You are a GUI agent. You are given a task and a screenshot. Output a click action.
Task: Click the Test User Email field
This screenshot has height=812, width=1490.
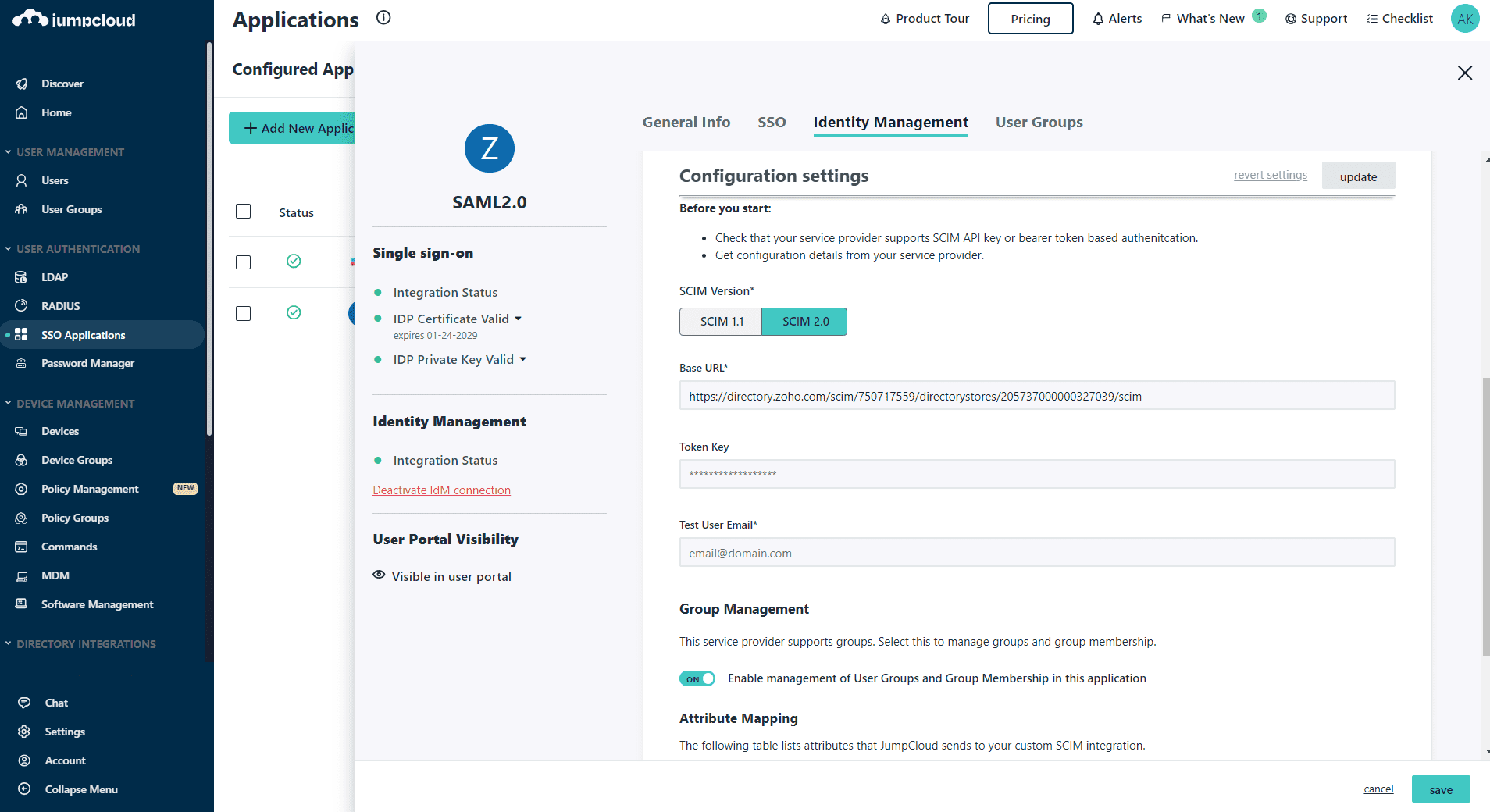tap(1037, 553)
